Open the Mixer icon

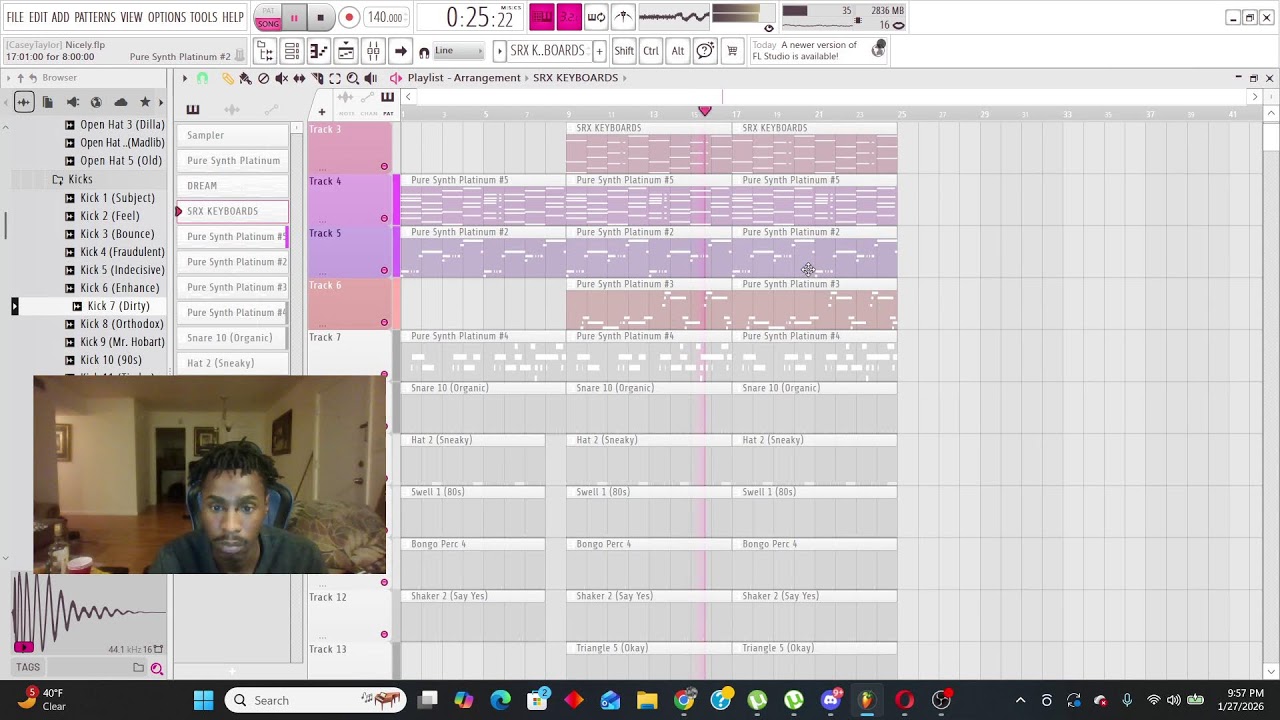pos(372,51)
